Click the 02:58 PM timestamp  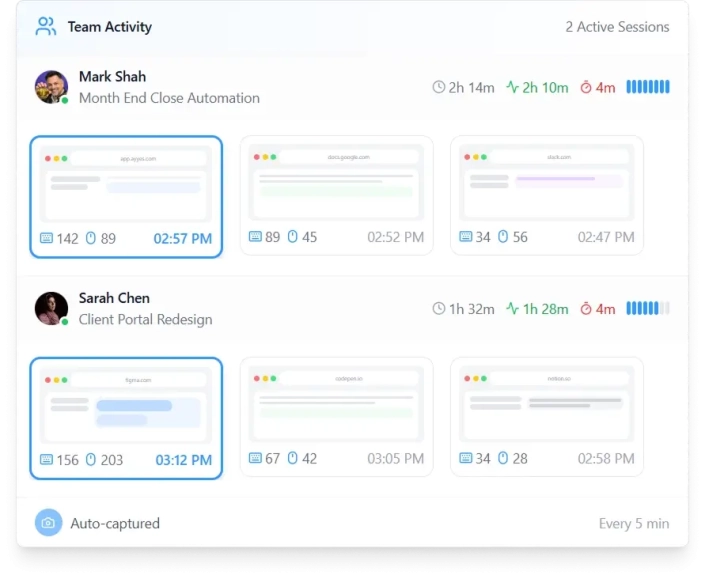(606, 459)
